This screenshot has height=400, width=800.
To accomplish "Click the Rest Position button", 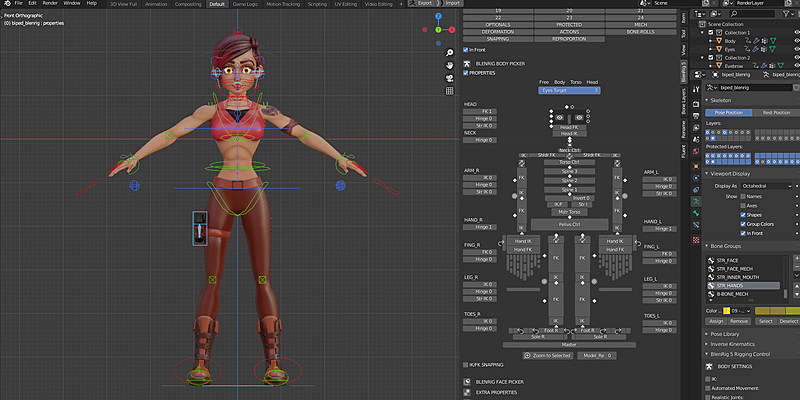I will point(774,112).
